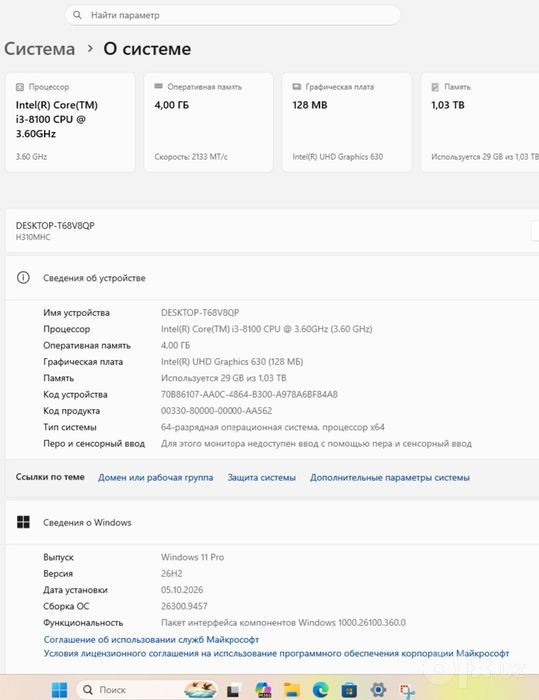Click the taskbar search highlight image

coord(201,690)
